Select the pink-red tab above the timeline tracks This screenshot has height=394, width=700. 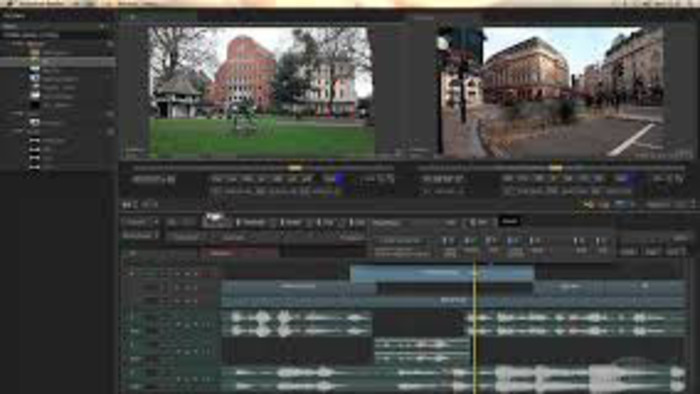239,253
